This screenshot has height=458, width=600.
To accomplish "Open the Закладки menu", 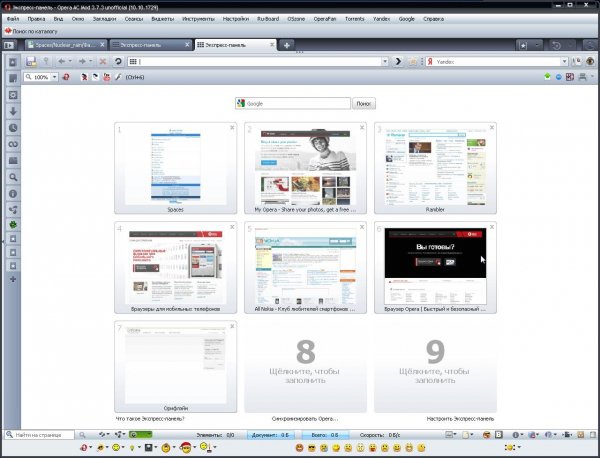I will tap(104, 19).
